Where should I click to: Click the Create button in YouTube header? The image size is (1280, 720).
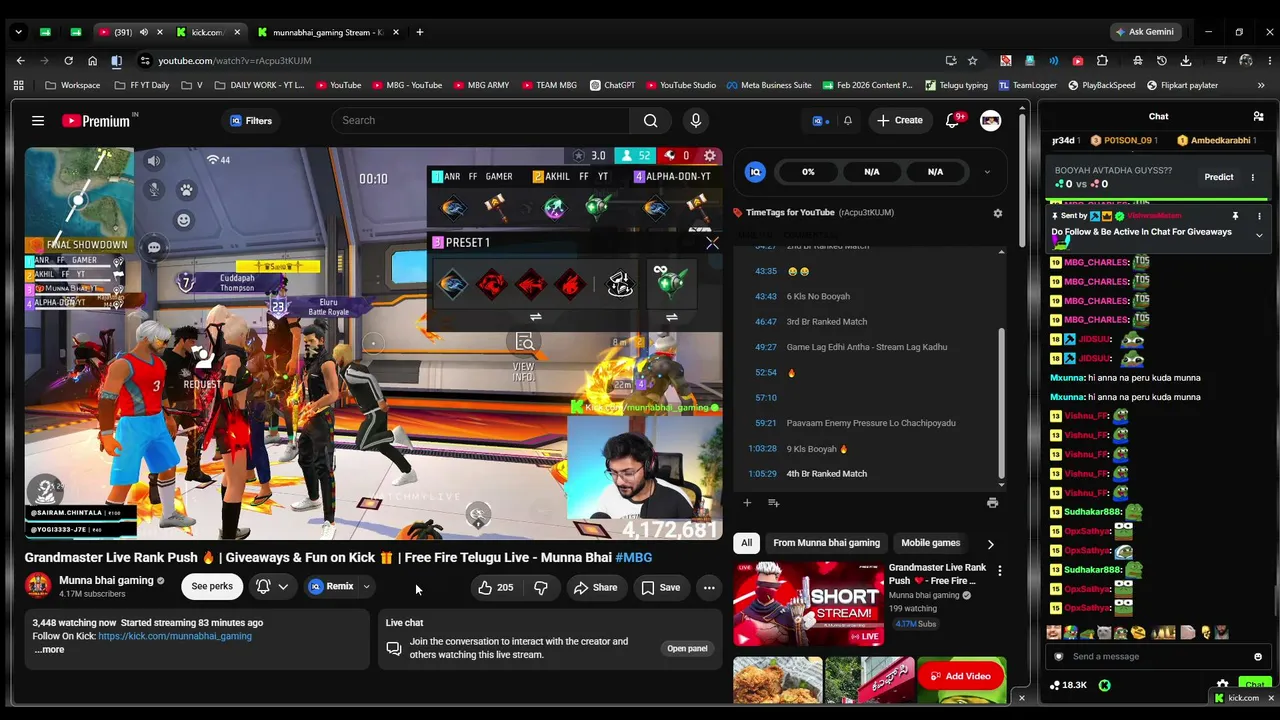pos(899,121)
